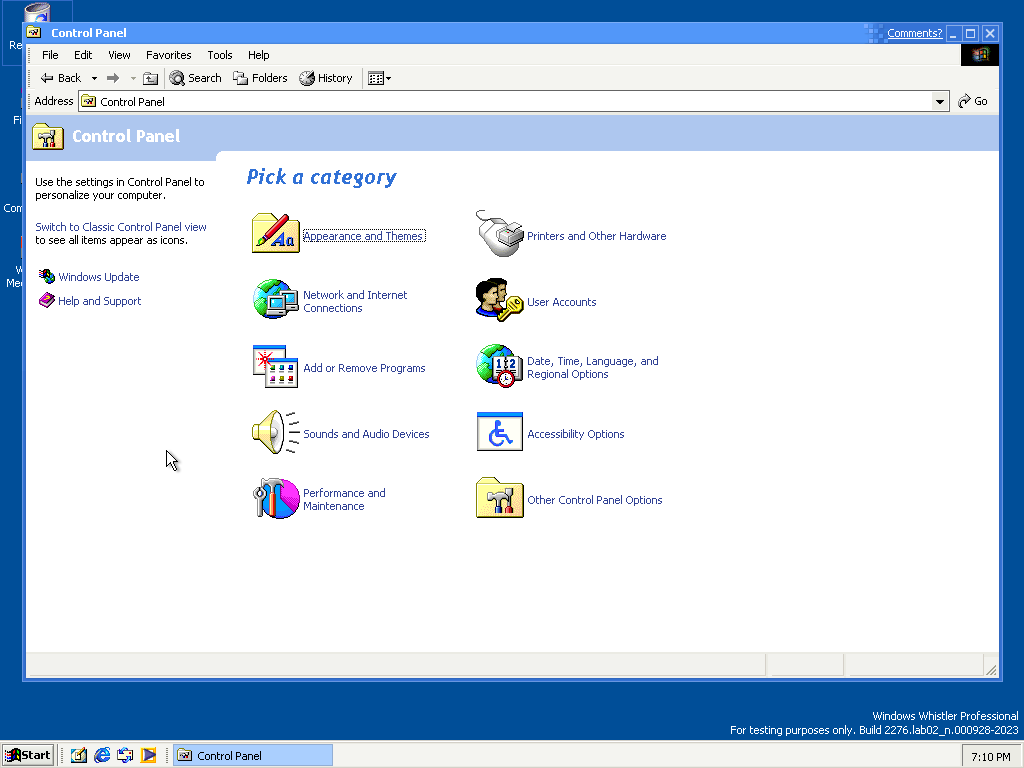Screen dimensions: 1024x768
Task: Click Switch to Classic Control Panel view
Action: [121, 227]
